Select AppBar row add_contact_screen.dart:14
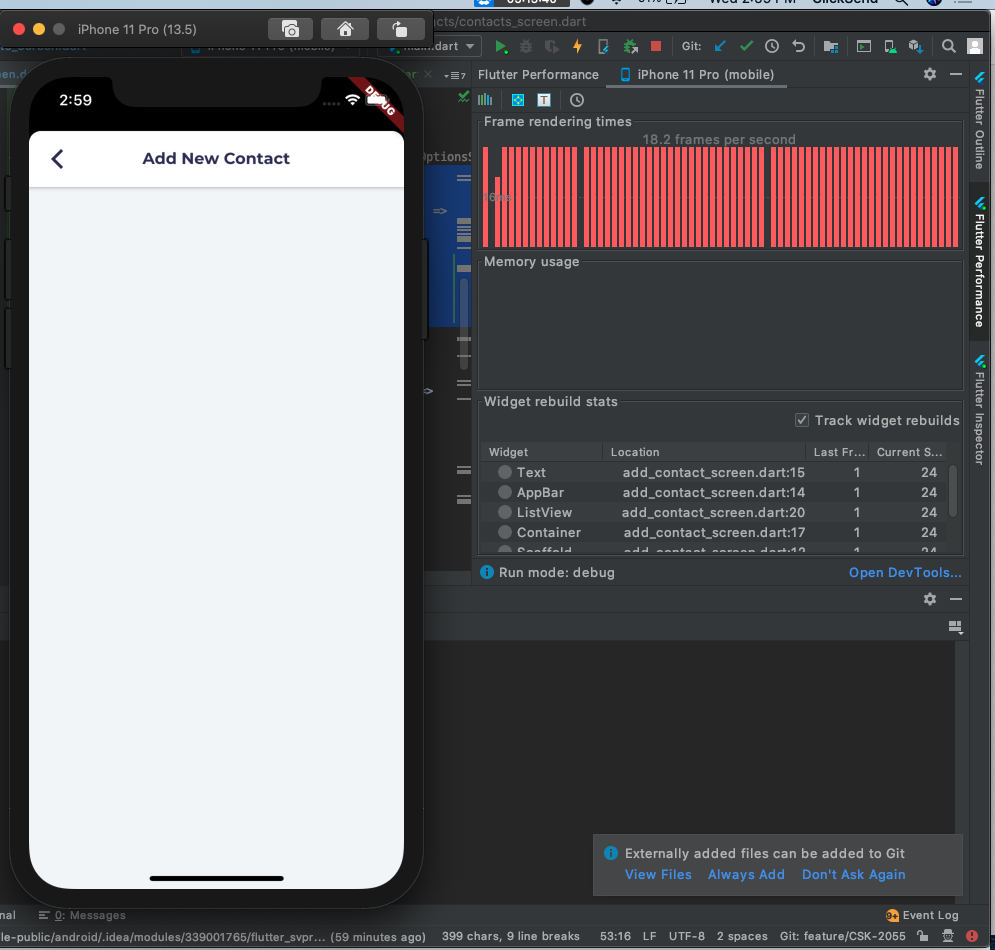 point(715,492)
